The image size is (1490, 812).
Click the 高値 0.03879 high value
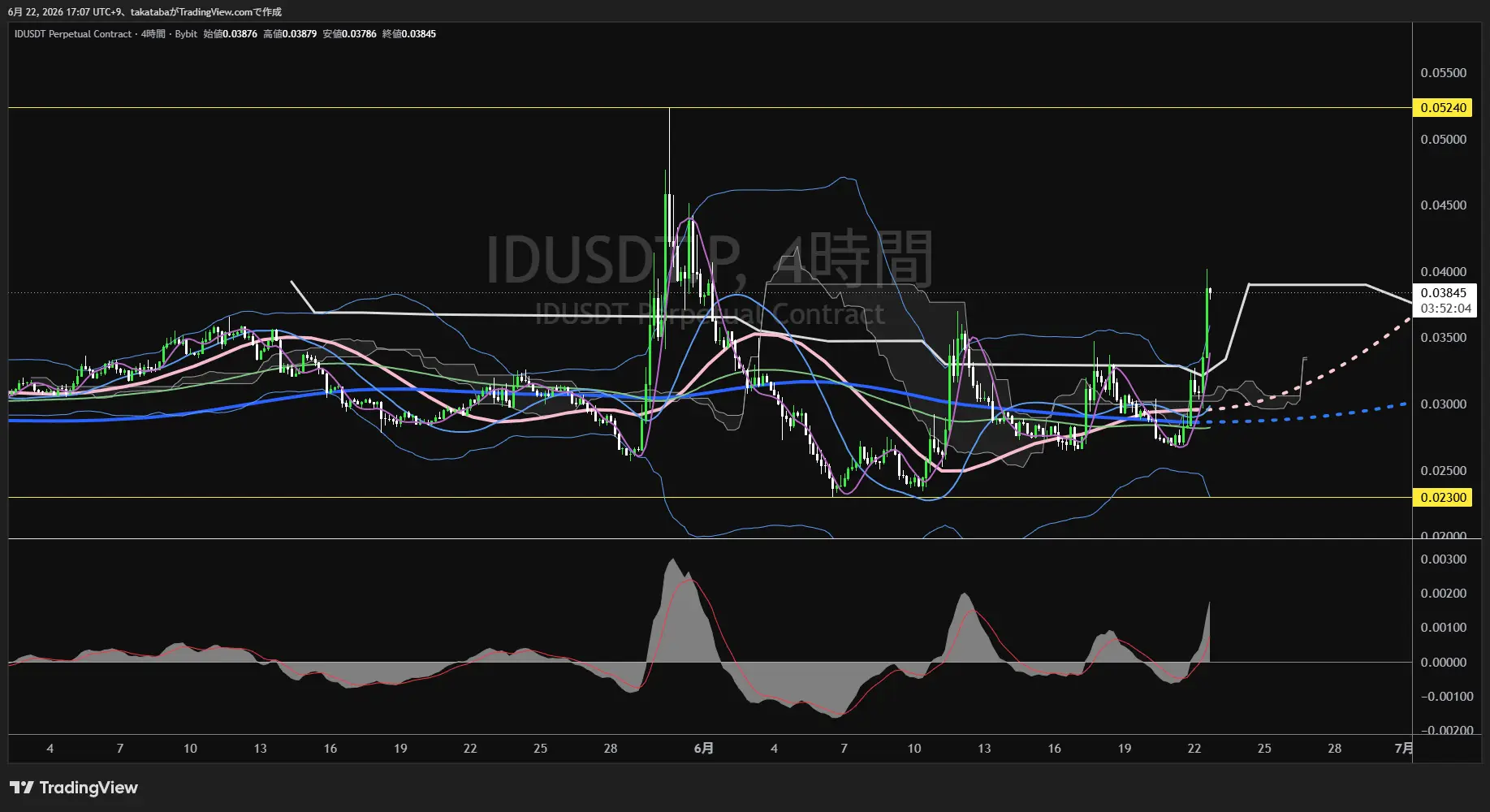tap(290, 34)
